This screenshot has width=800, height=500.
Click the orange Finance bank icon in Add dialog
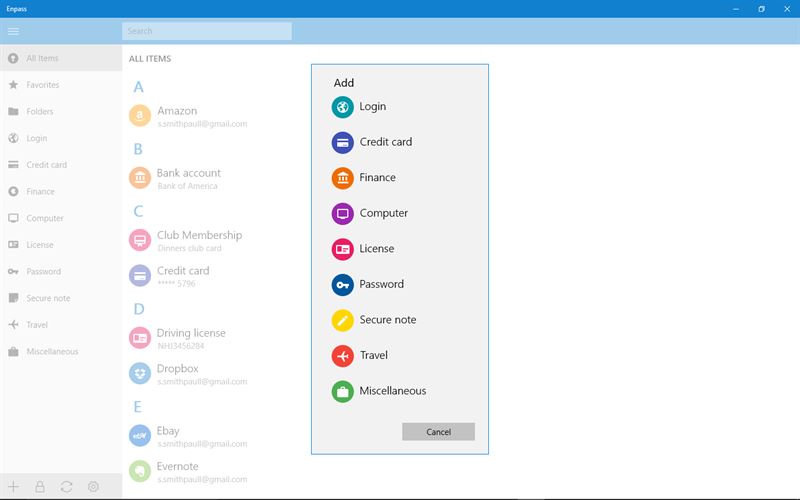click(342, 178)
